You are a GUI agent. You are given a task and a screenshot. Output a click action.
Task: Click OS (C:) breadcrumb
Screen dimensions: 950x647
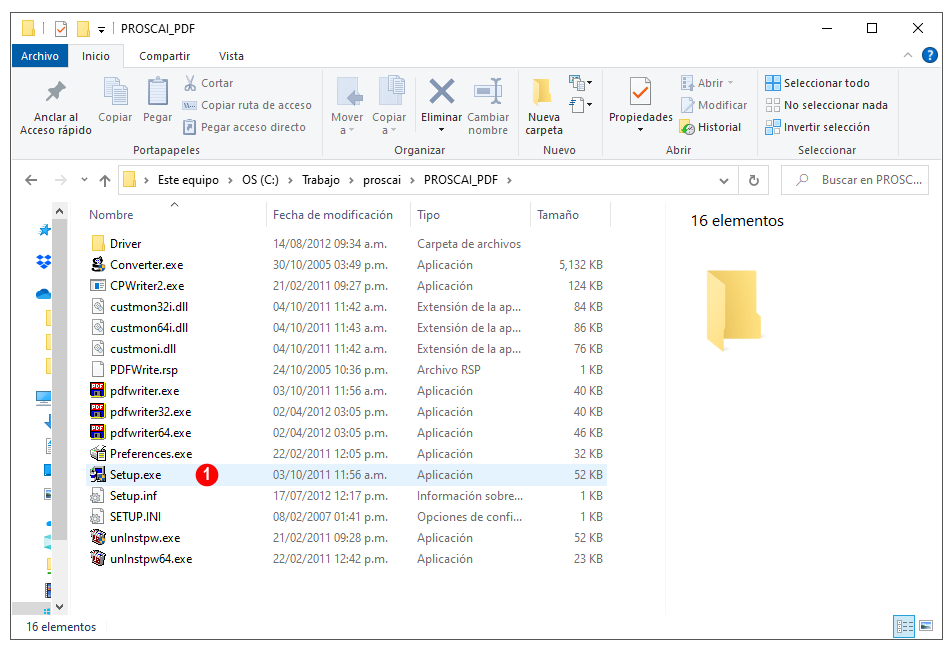point(261,180)
